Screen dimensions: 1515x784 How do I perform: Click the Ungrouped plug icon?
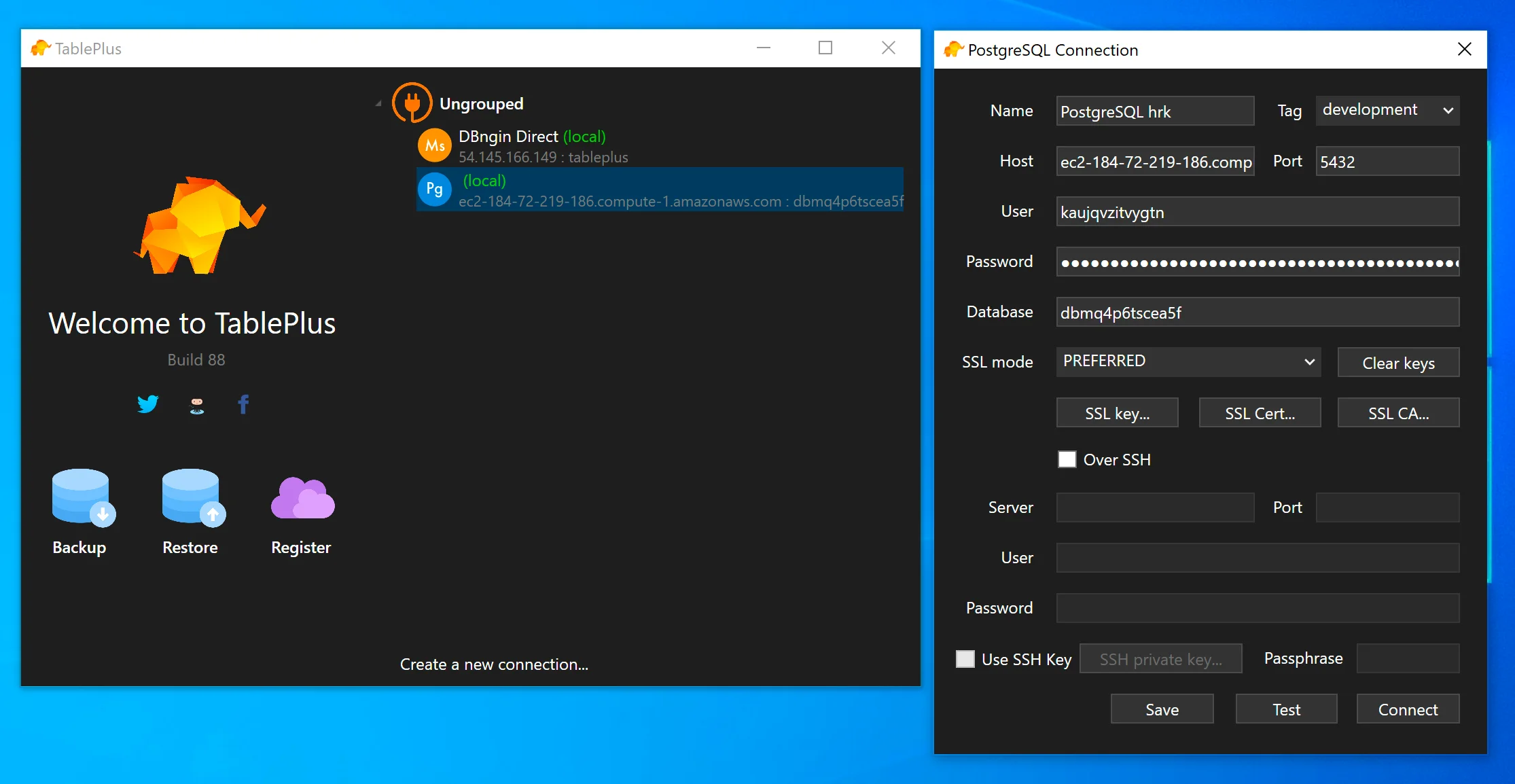coord(412,103)
